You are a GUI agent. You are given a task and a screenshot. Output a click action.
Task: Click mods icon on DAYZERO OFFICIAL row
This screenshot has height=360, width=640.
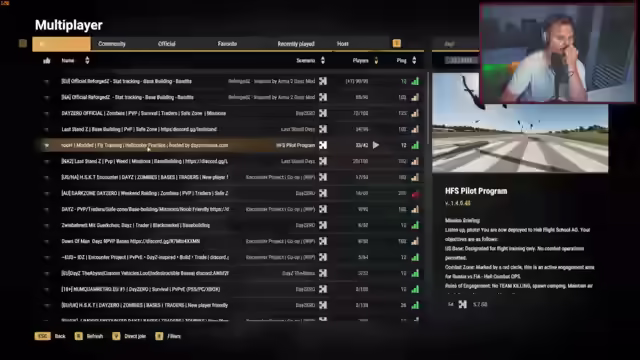(x=323, y=113)
